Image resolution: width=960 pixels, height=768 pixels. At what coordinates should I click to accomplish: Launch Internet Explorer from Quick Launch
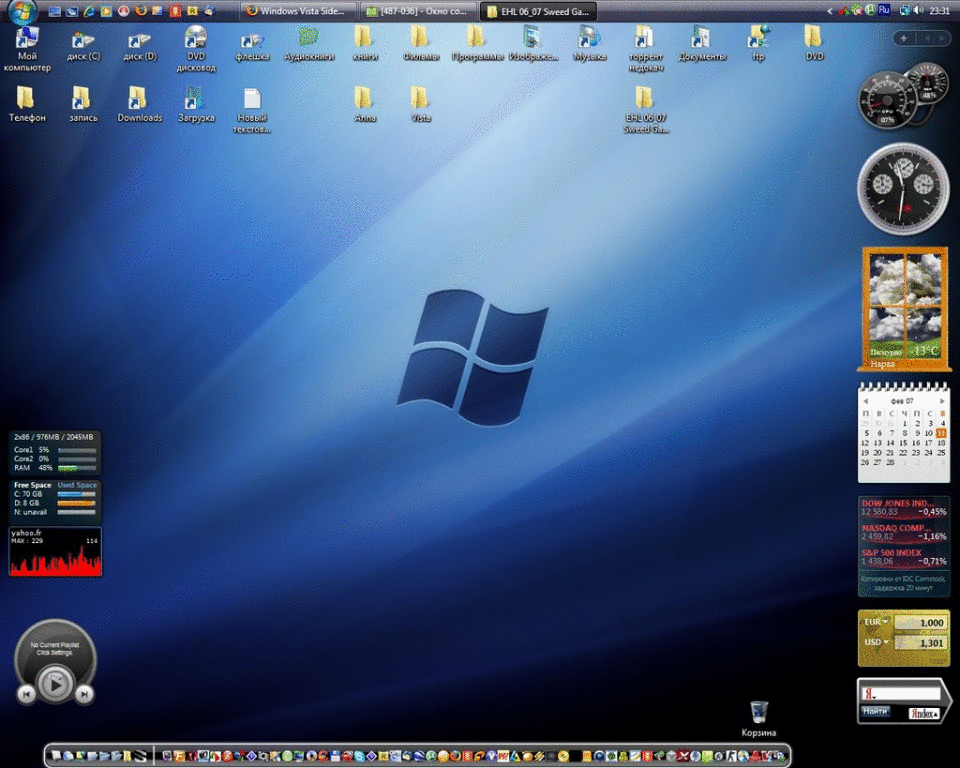(89, 11)
